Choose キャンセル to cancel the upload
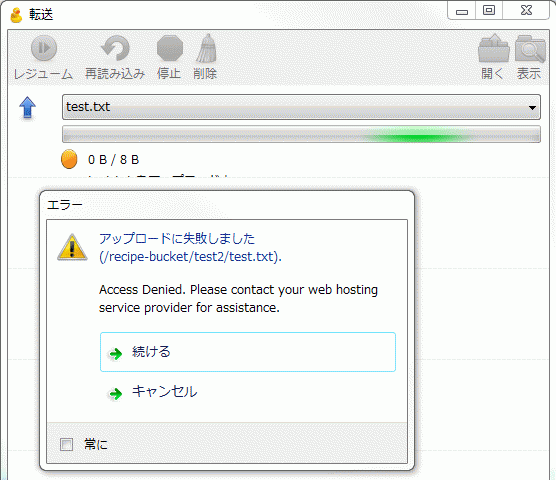 248,392
